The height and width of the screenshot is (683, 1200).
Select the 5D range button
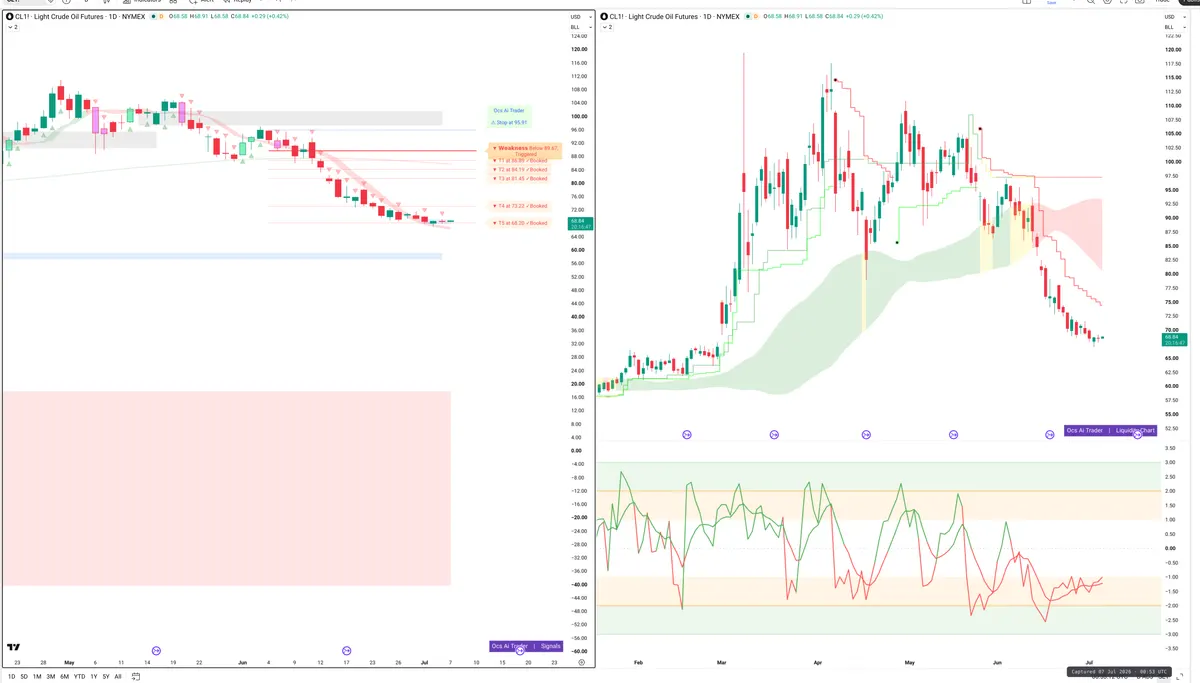23,676
